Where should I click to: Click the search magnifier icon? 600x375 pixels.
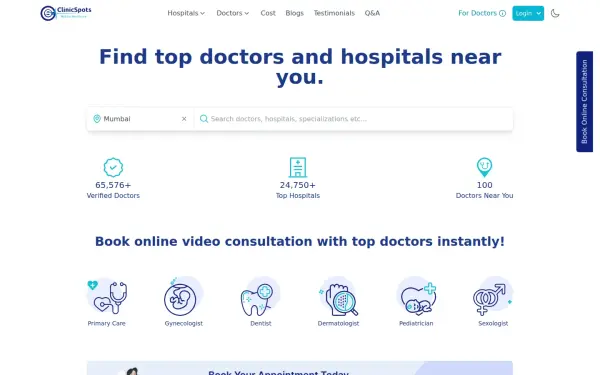(x=204, y=119)
